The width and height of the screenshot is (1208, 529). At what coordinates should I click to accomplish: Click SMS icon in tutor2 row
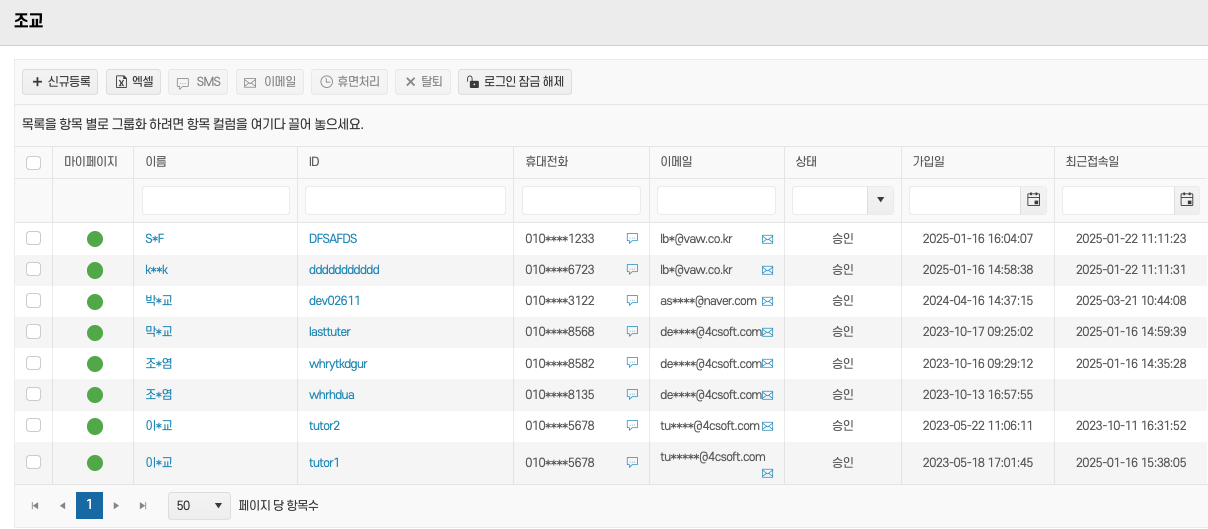[x=632, y=426]
